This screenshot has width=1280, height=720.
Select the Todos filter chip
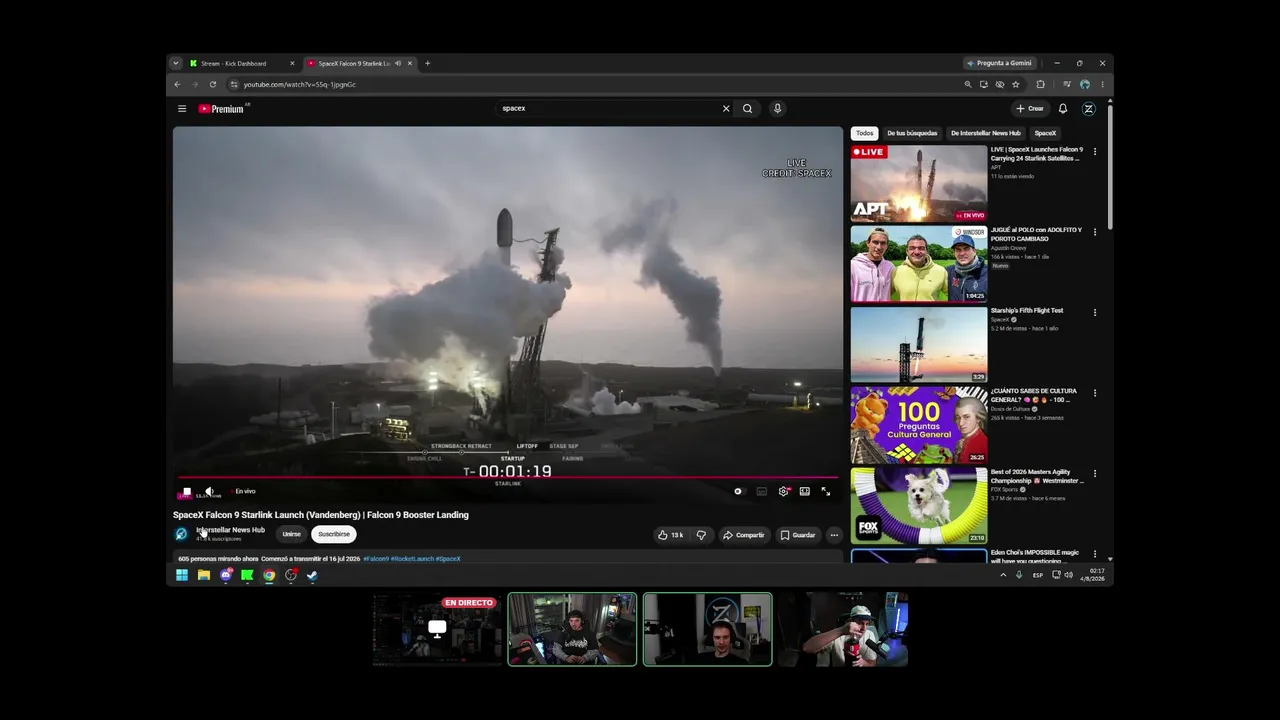(865, 133)
